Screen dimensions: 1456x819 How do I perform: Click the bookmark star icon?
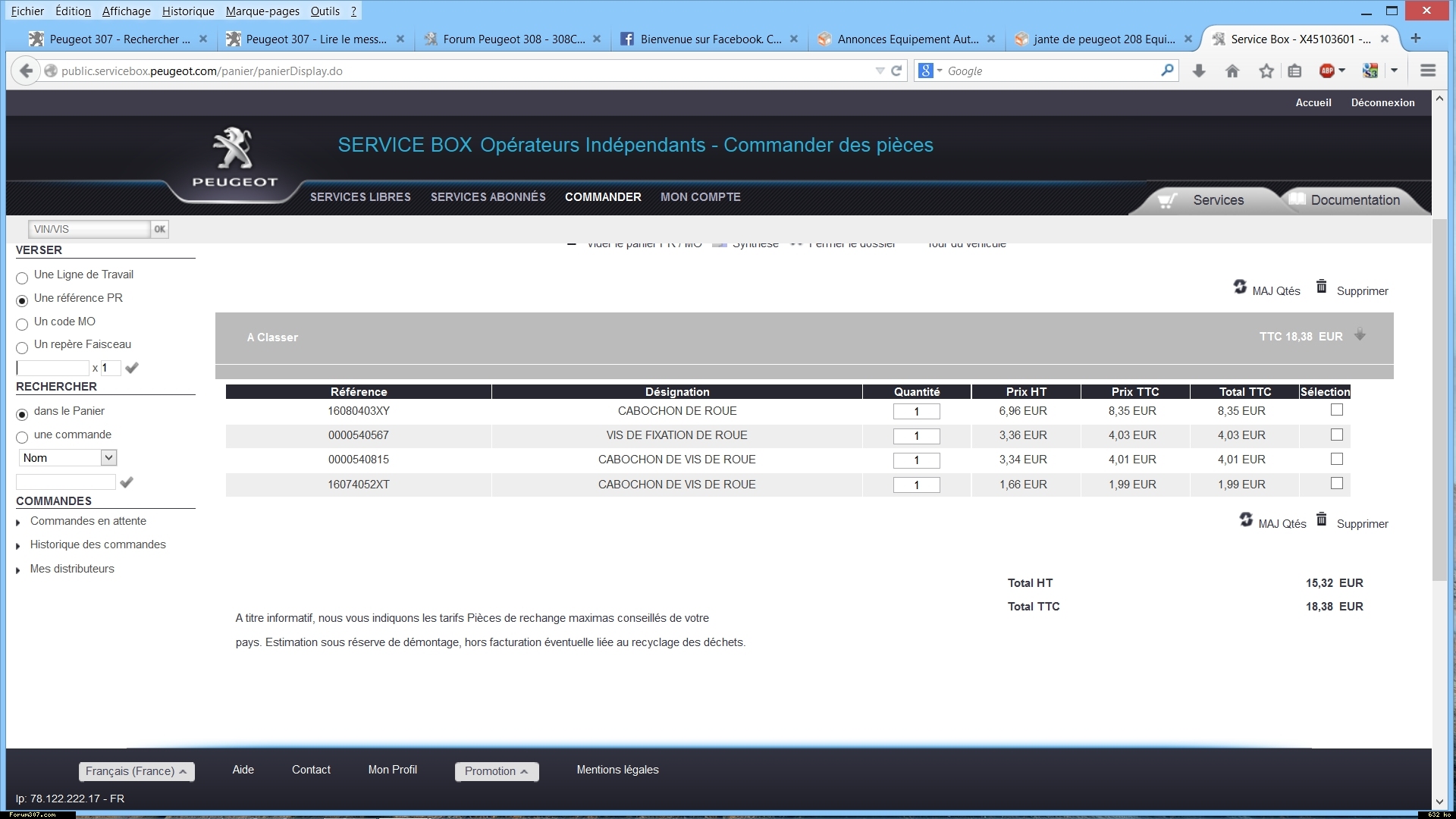pyautogui.click(x=1266, y=71)
